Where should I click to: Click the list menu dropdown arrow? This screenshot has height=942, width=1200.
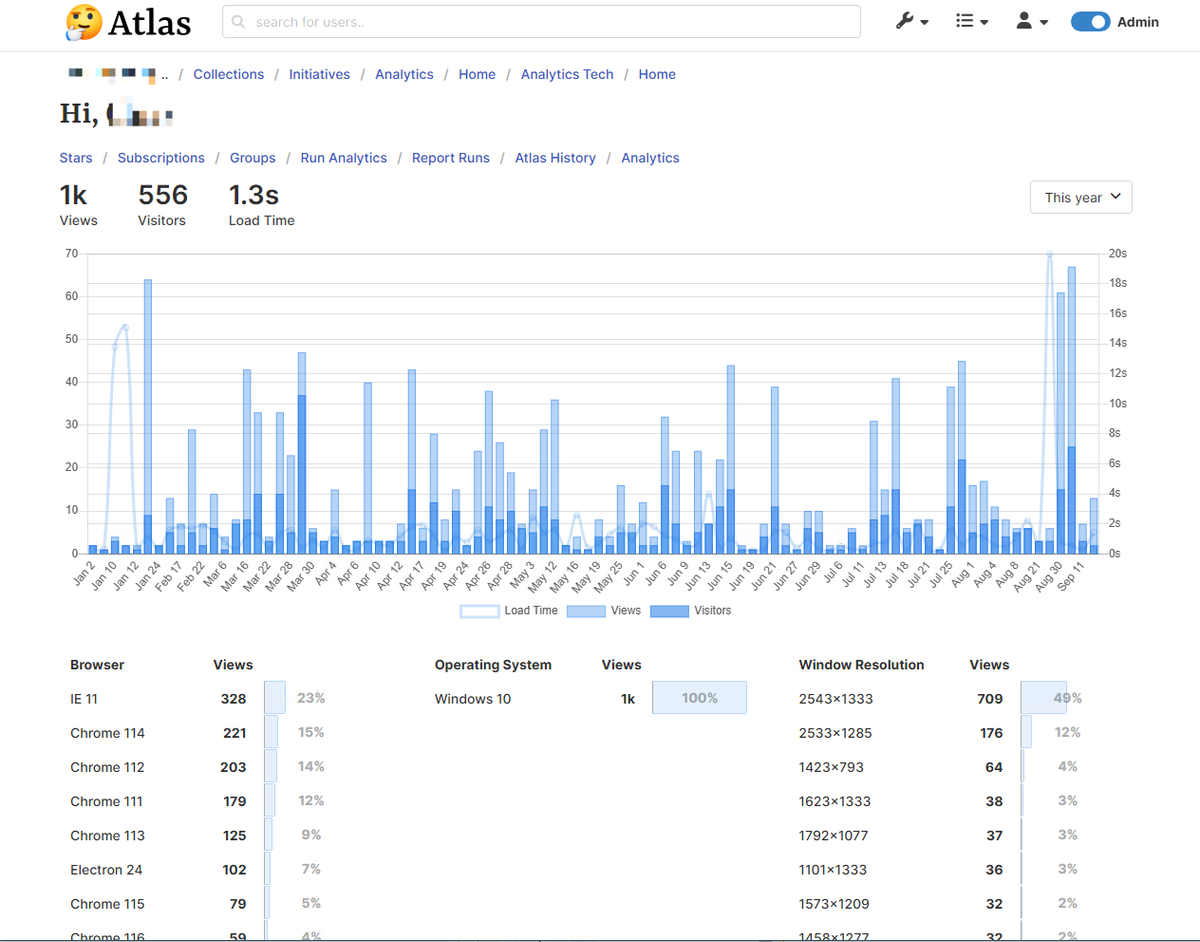pyautogui.click(x=983, y=22)
